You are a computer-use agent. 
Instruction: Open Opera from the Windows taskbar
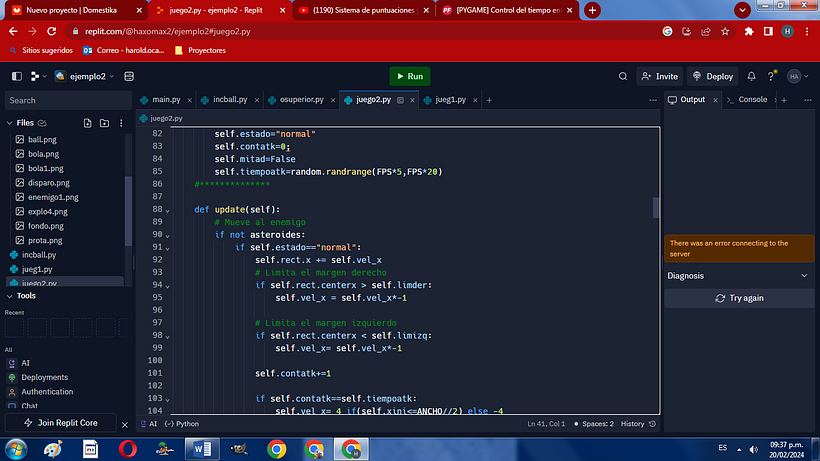pos(128,449)
